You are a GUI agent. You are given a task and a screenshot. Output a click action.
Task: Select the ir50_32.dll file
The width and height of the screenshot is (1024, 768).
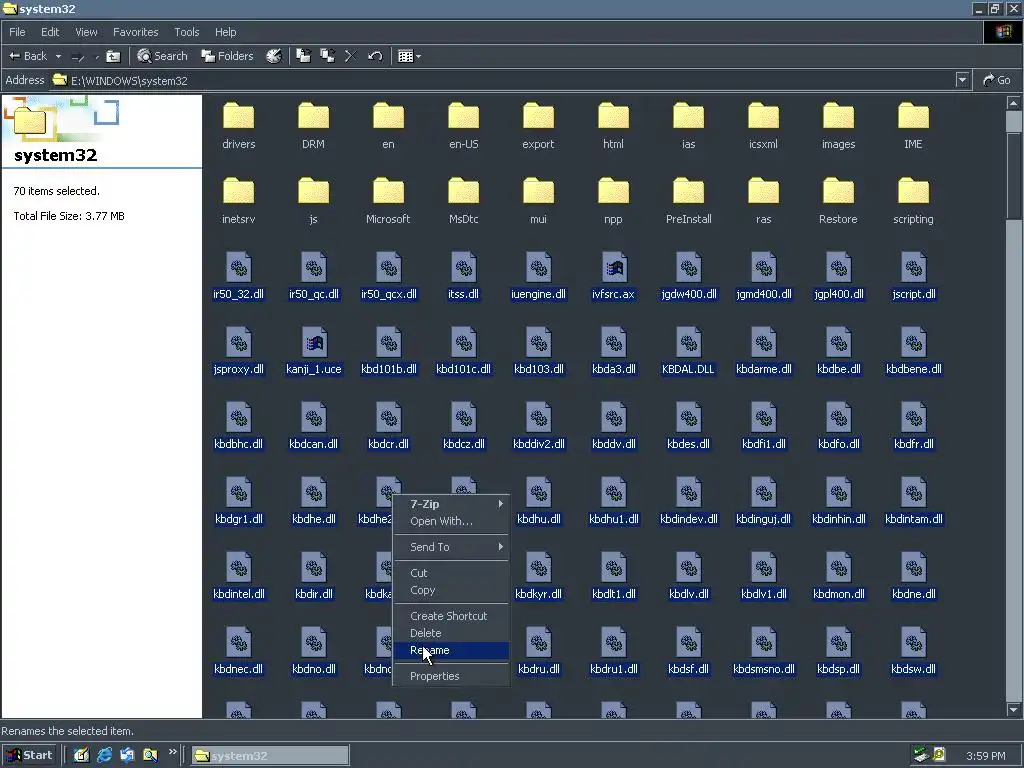[238, 276]
